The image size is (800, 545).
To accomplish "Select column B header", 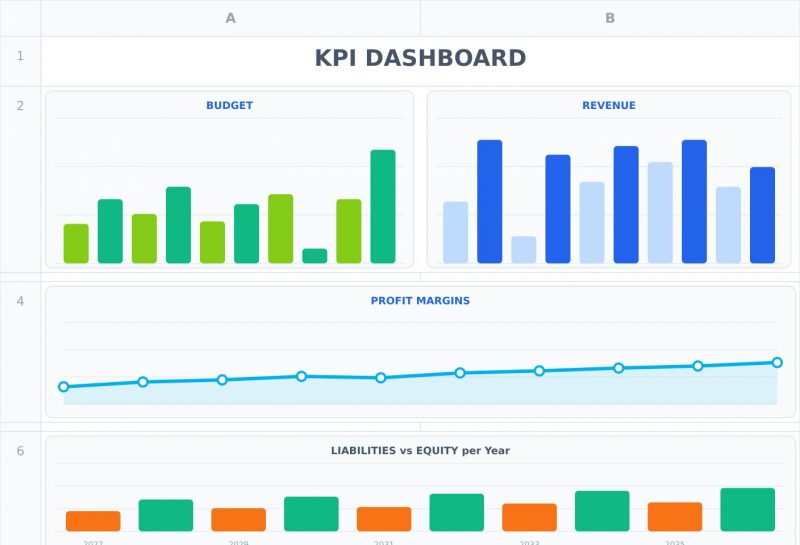I will coord(610,18).
